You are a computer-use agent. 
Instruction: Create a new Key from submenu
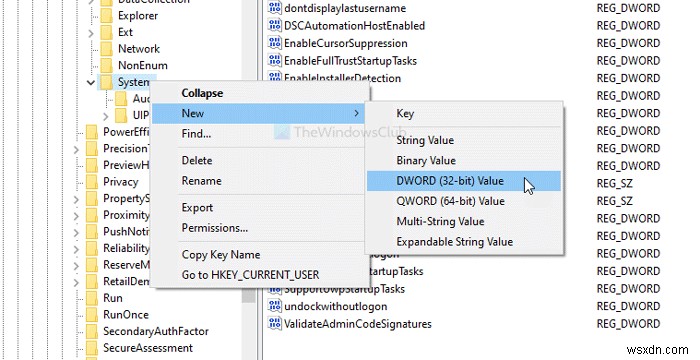pyautogui.click(x=464, y=113)
